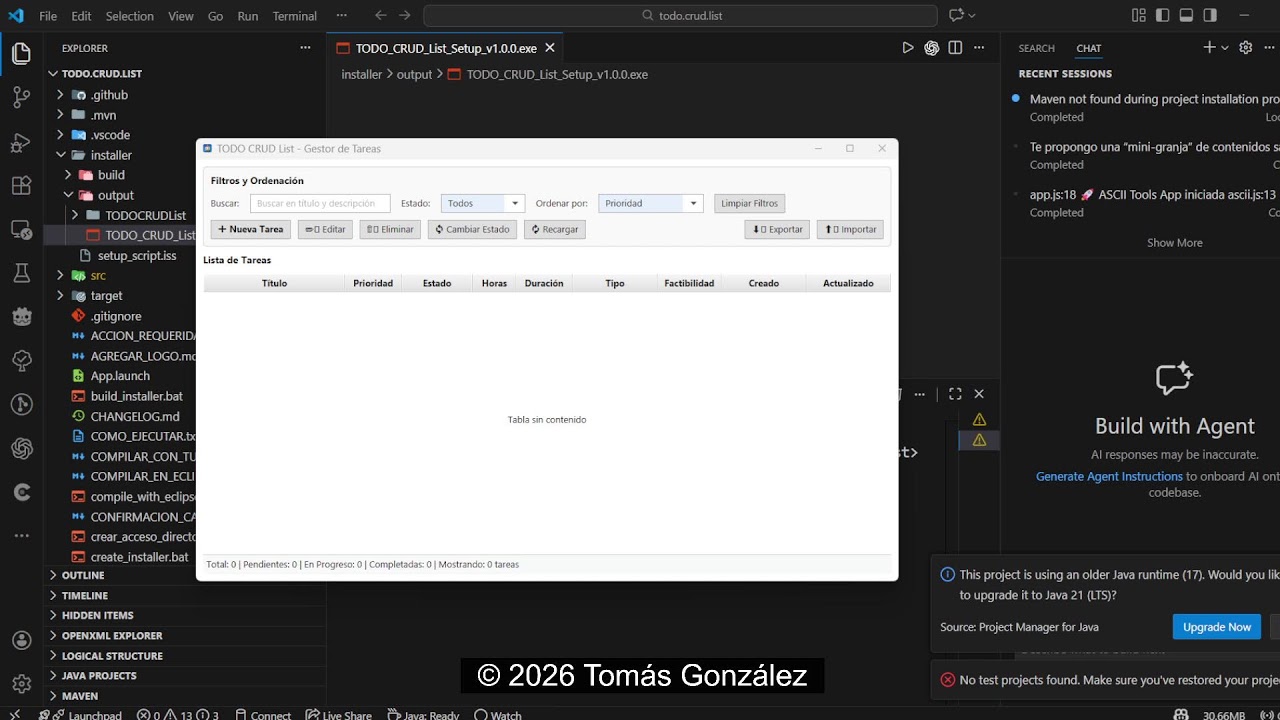
Task: Expand the .github folder
Action: click(x=109, y=95)
